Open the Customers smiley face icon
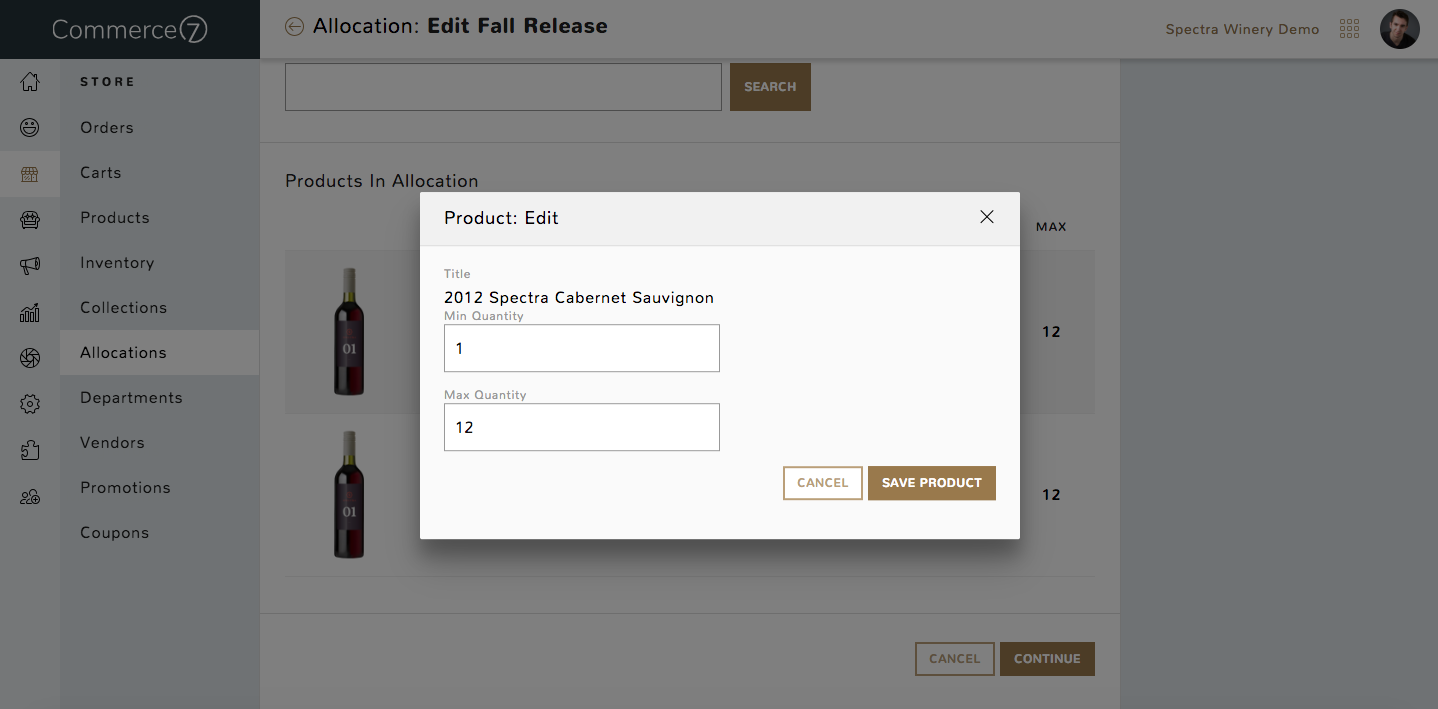 (x=30, y=128)
